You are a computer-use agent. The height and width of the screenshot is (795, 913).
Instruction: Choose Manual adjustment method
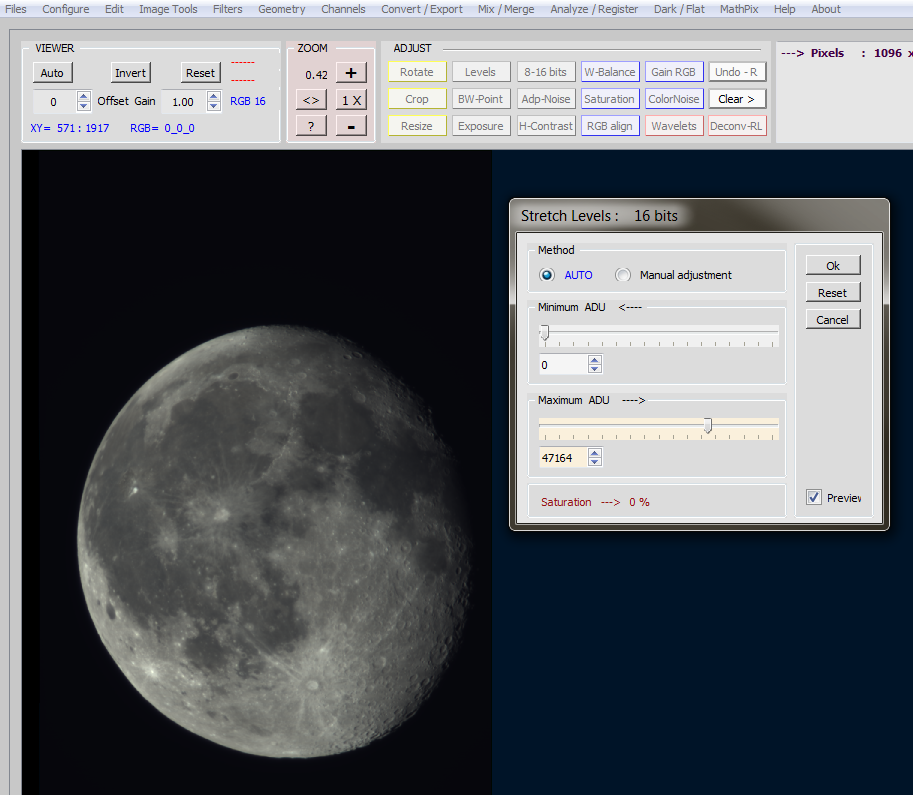623,275
